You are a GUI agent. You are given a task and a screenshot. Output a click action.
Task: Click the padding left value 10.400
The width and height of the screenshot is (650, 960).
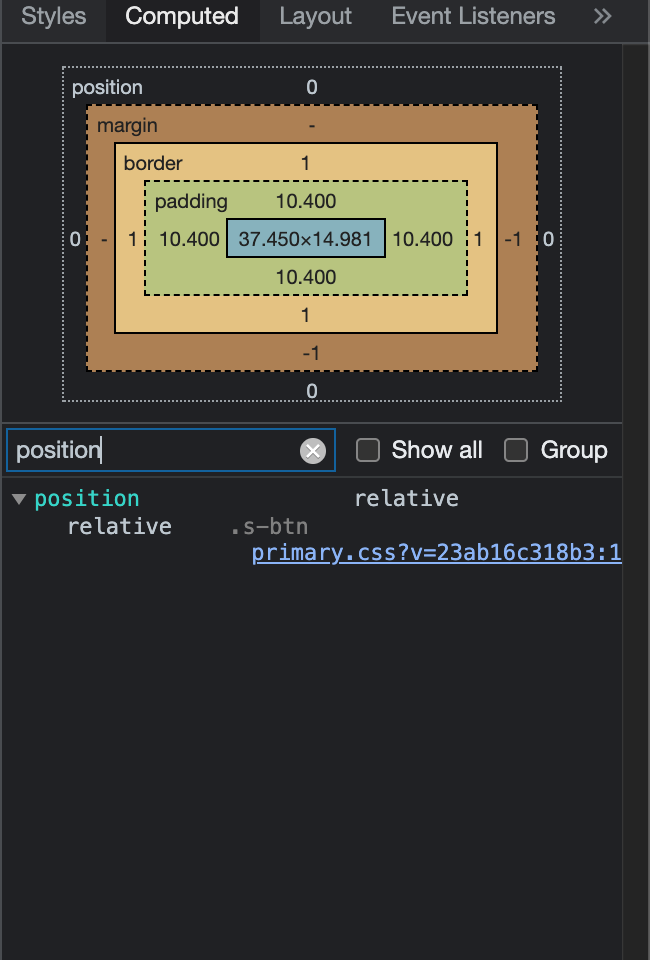pos(189,239)
